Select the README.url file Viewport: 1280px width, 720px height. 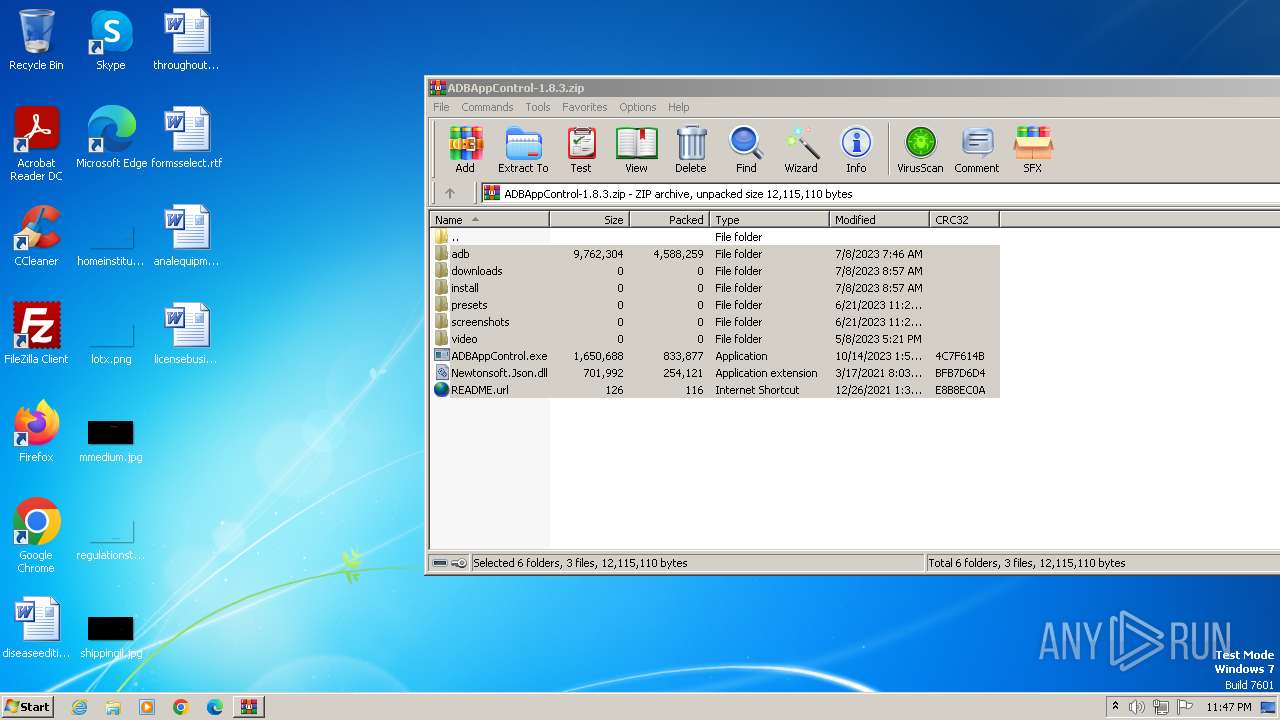tap(715, 390)
